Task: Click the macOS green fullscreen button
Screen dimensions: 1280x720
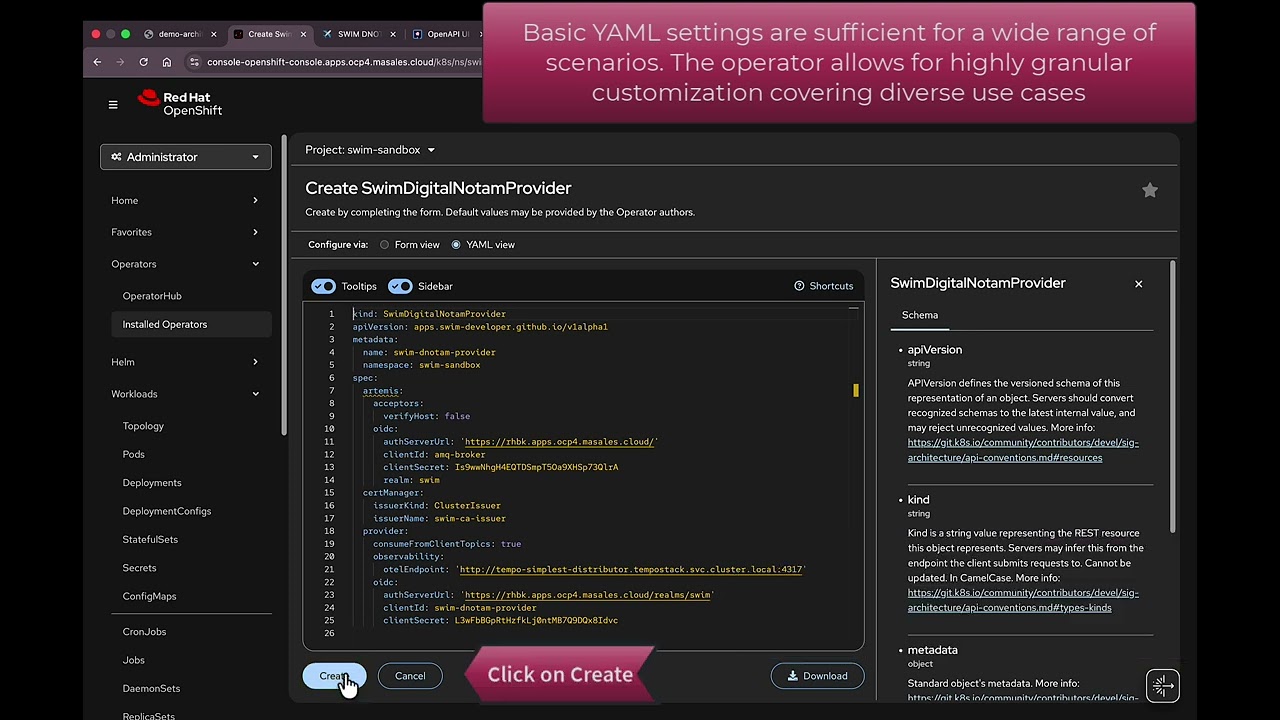Action: tap(125, 34)
